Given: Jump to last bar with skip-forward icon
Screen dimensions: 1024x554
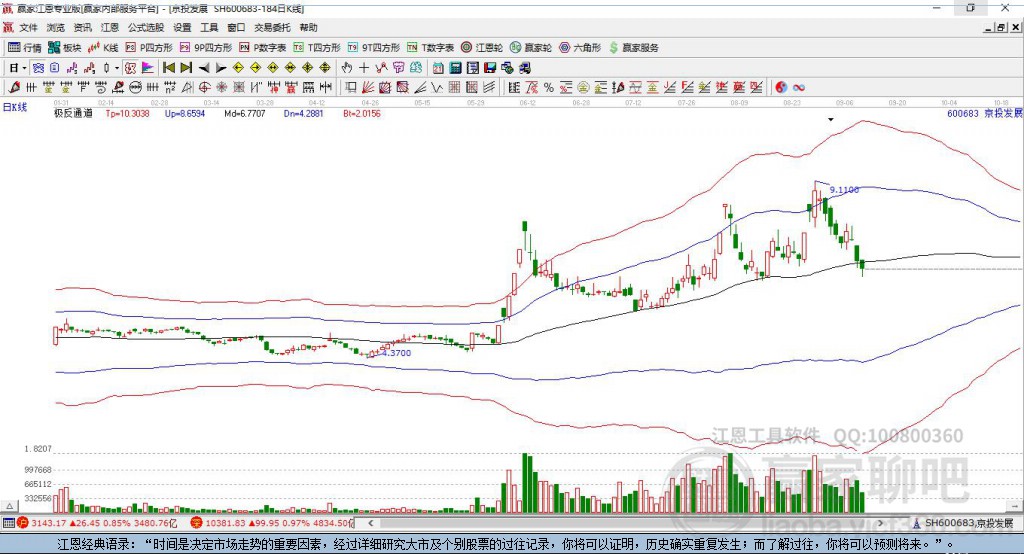Looking at the screenshot, I should [186, 68].
